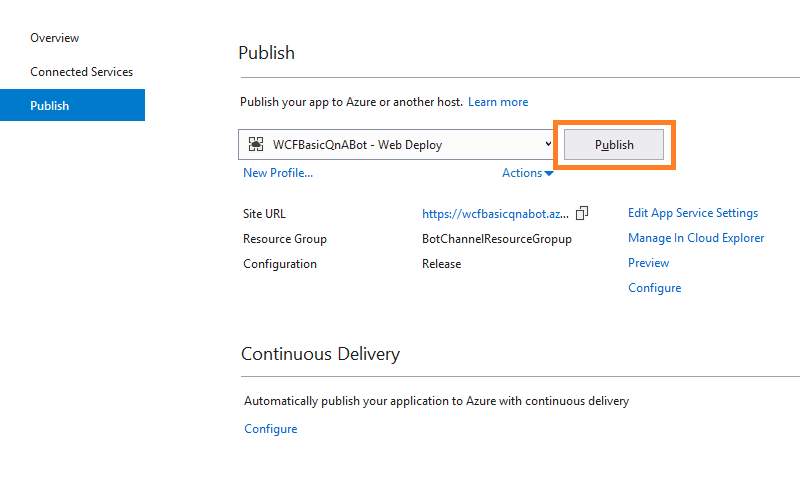Copy the Site URL with the copy icon
The image size is (800, 482).
coord(582,213)
